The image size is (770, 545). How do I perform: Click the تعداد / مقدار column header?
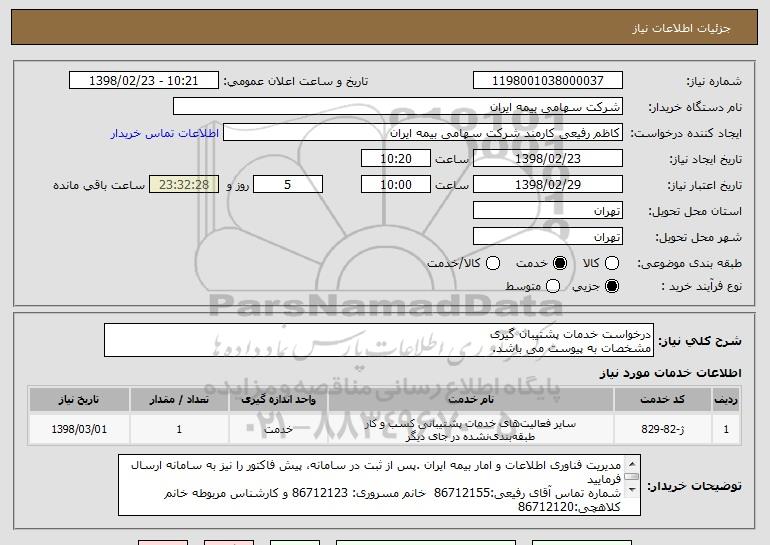point(179,400)
